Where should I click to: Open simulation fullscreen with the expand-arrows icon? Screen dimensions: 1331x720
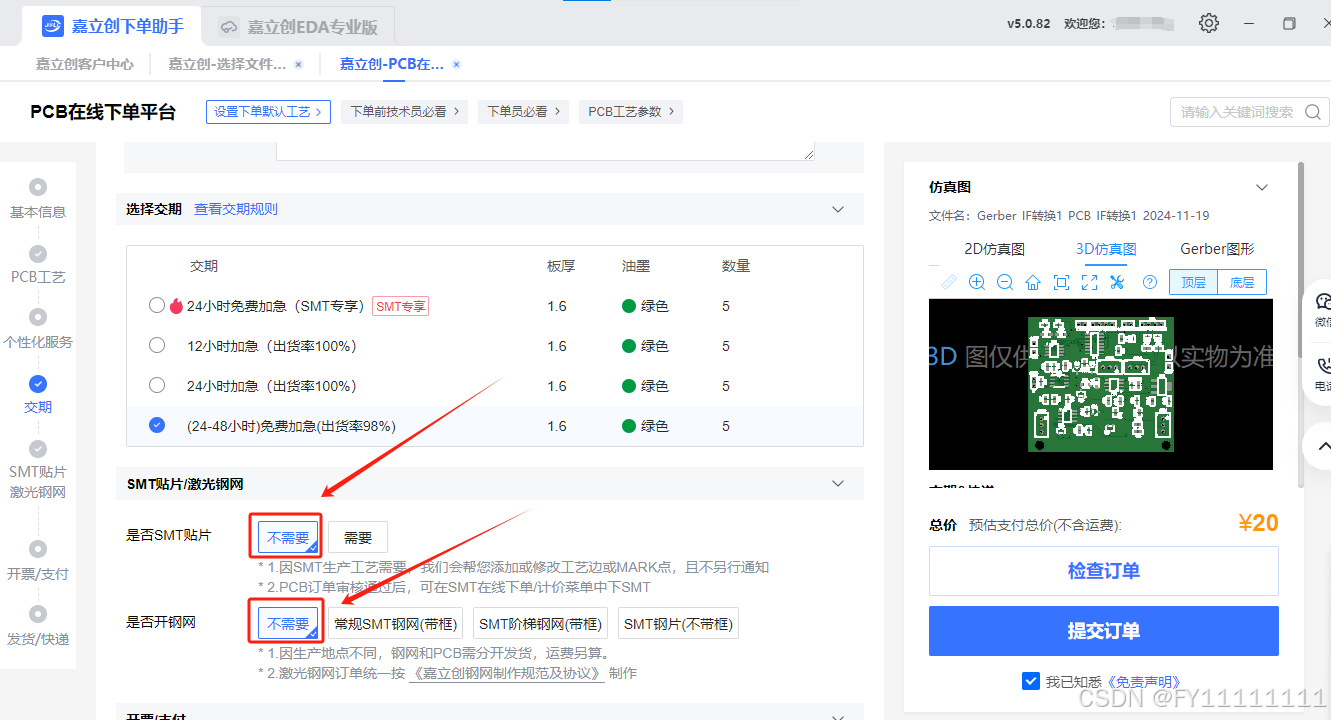(1090, 282)
